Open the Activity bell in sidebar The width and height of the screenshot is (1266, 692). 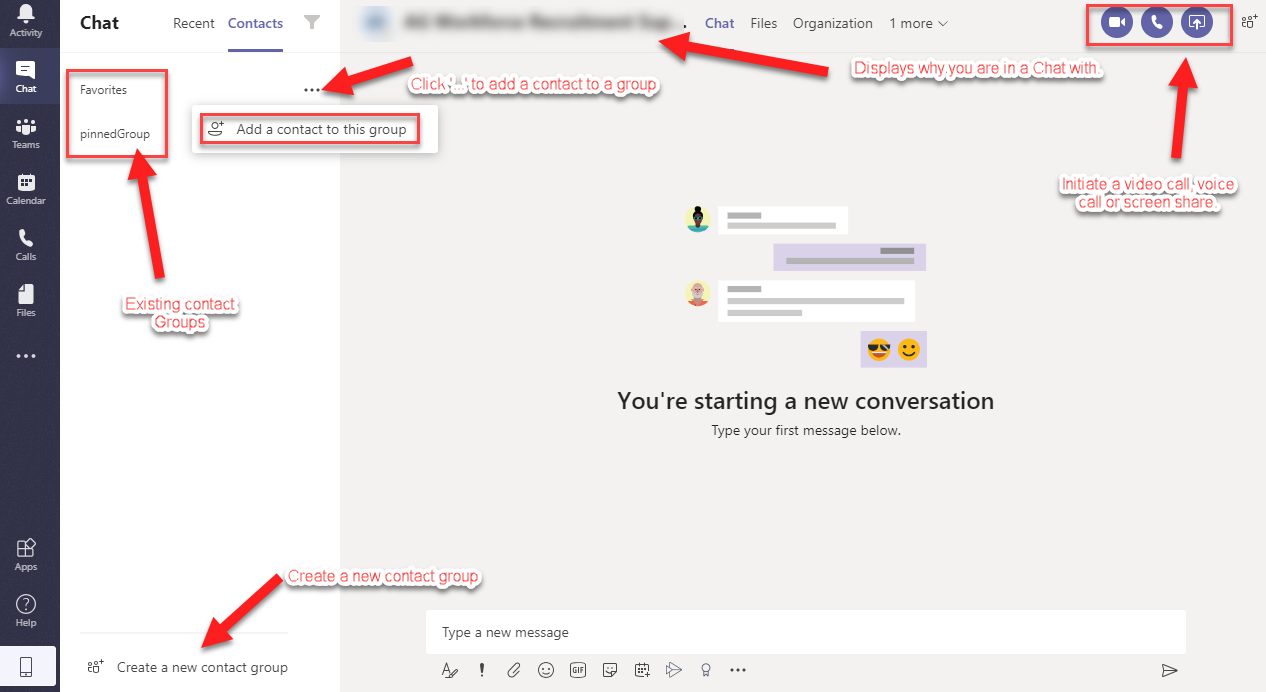click(26, 20)
